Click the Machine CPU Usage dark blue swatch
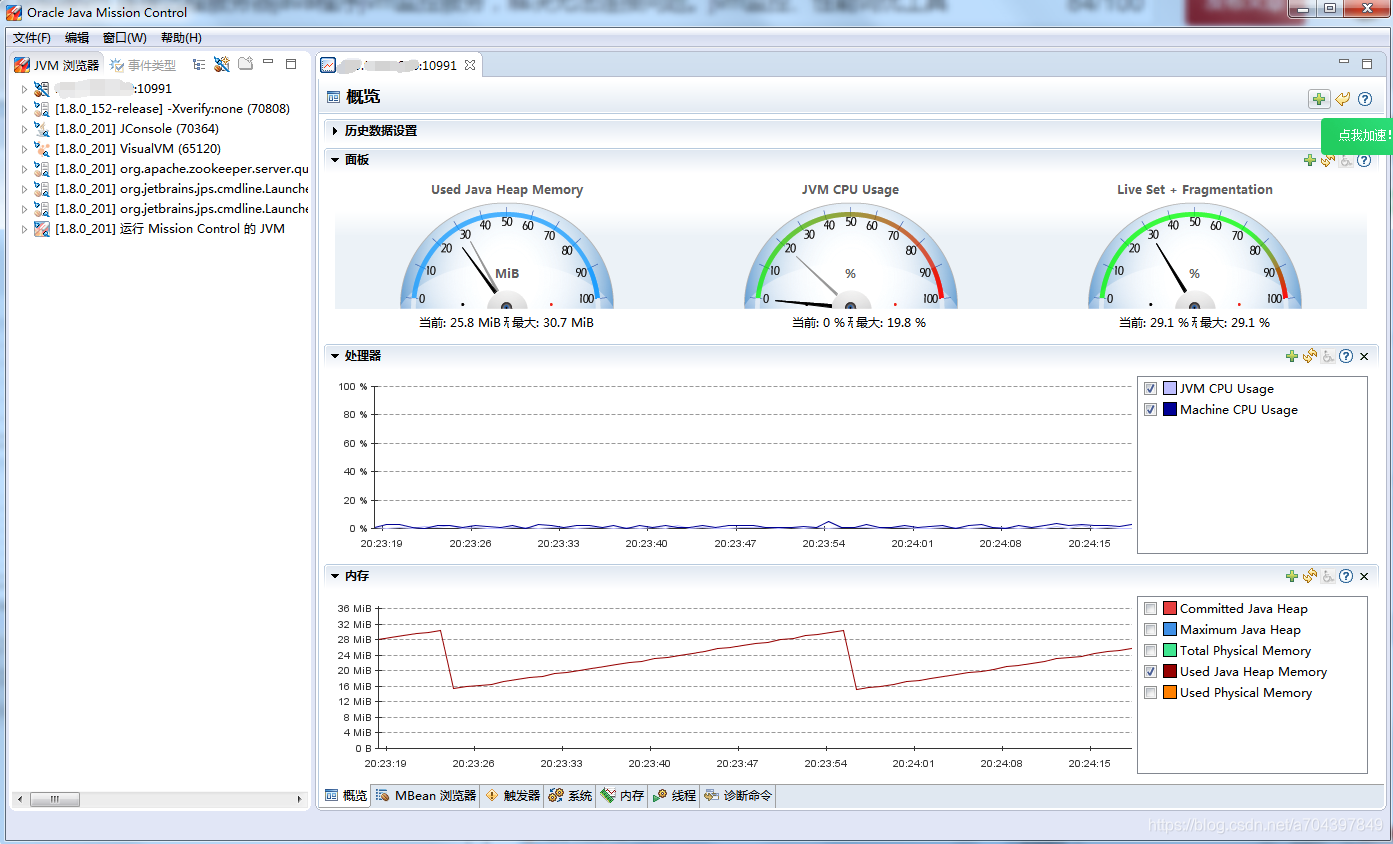The image size is (1393, 844). 1170,409
